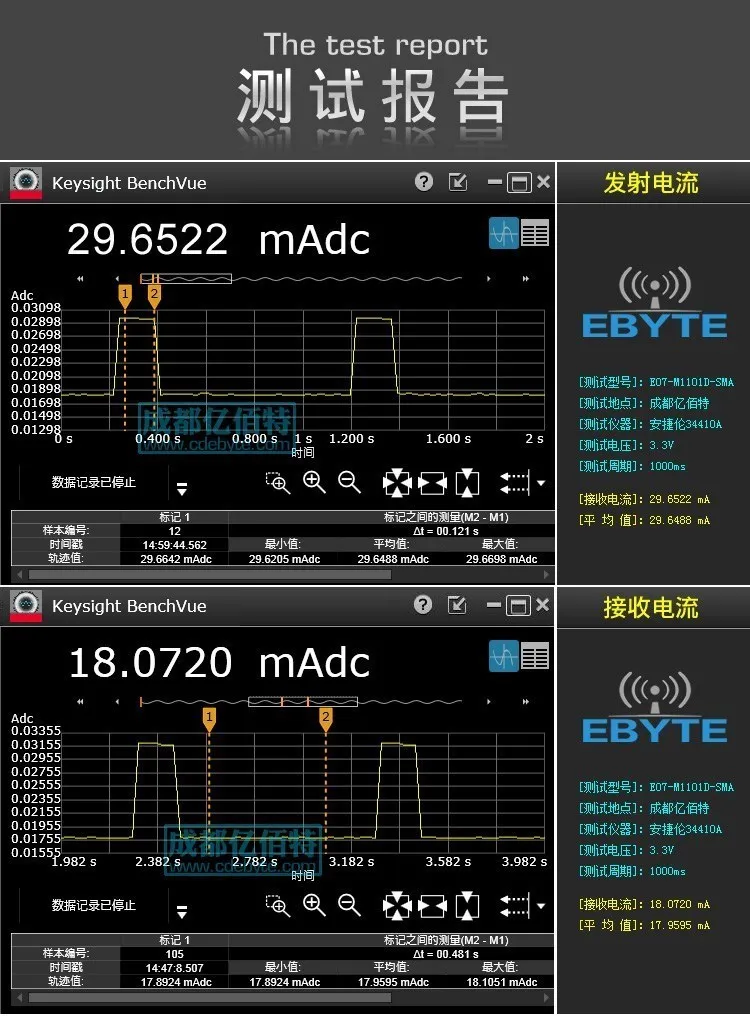Jump to start of lower trace overview
The width and height of the screenshot is (750, 1016).
(80, 702)
